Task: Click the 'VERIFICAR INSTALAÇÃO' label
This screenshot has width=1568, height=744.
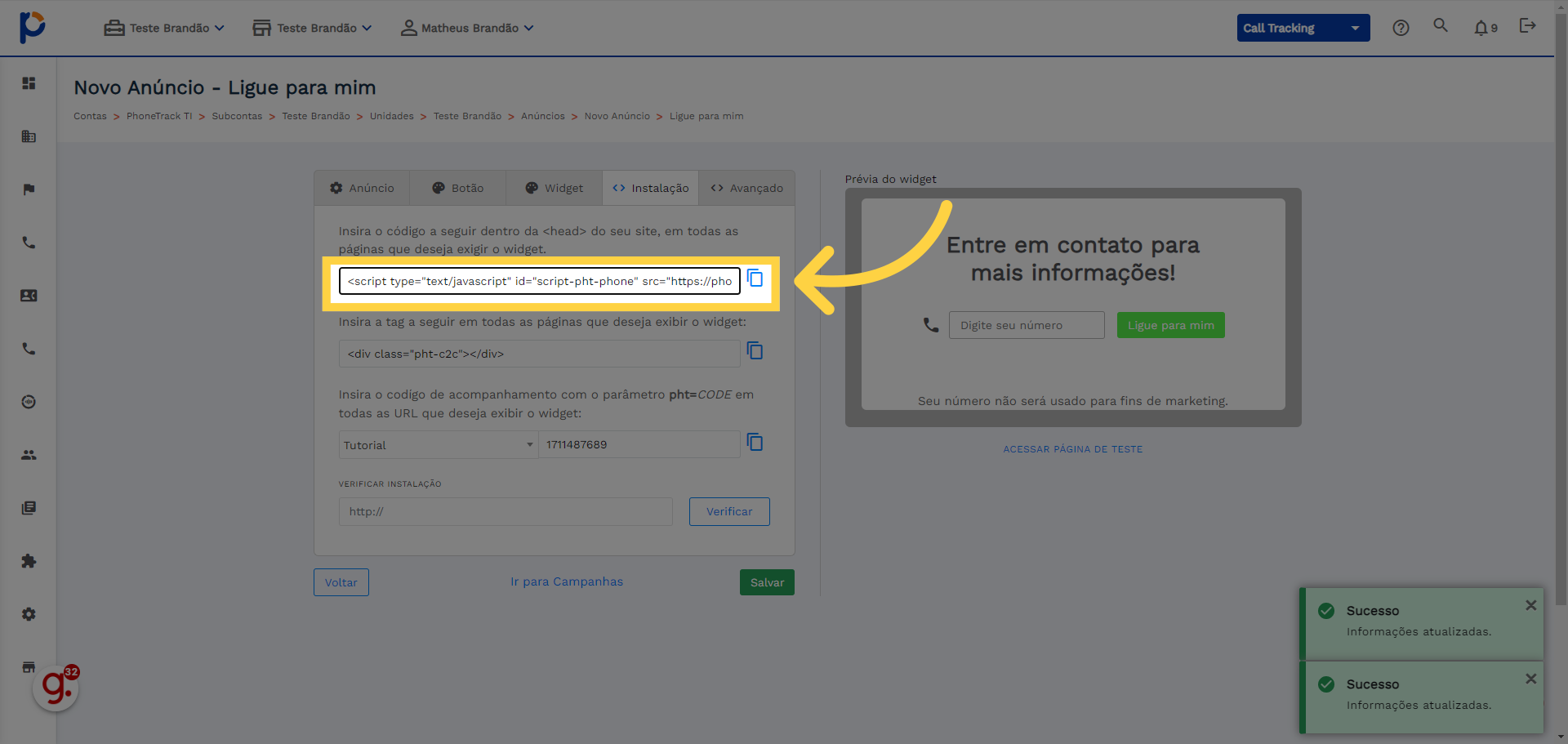Action: (390, 484)
